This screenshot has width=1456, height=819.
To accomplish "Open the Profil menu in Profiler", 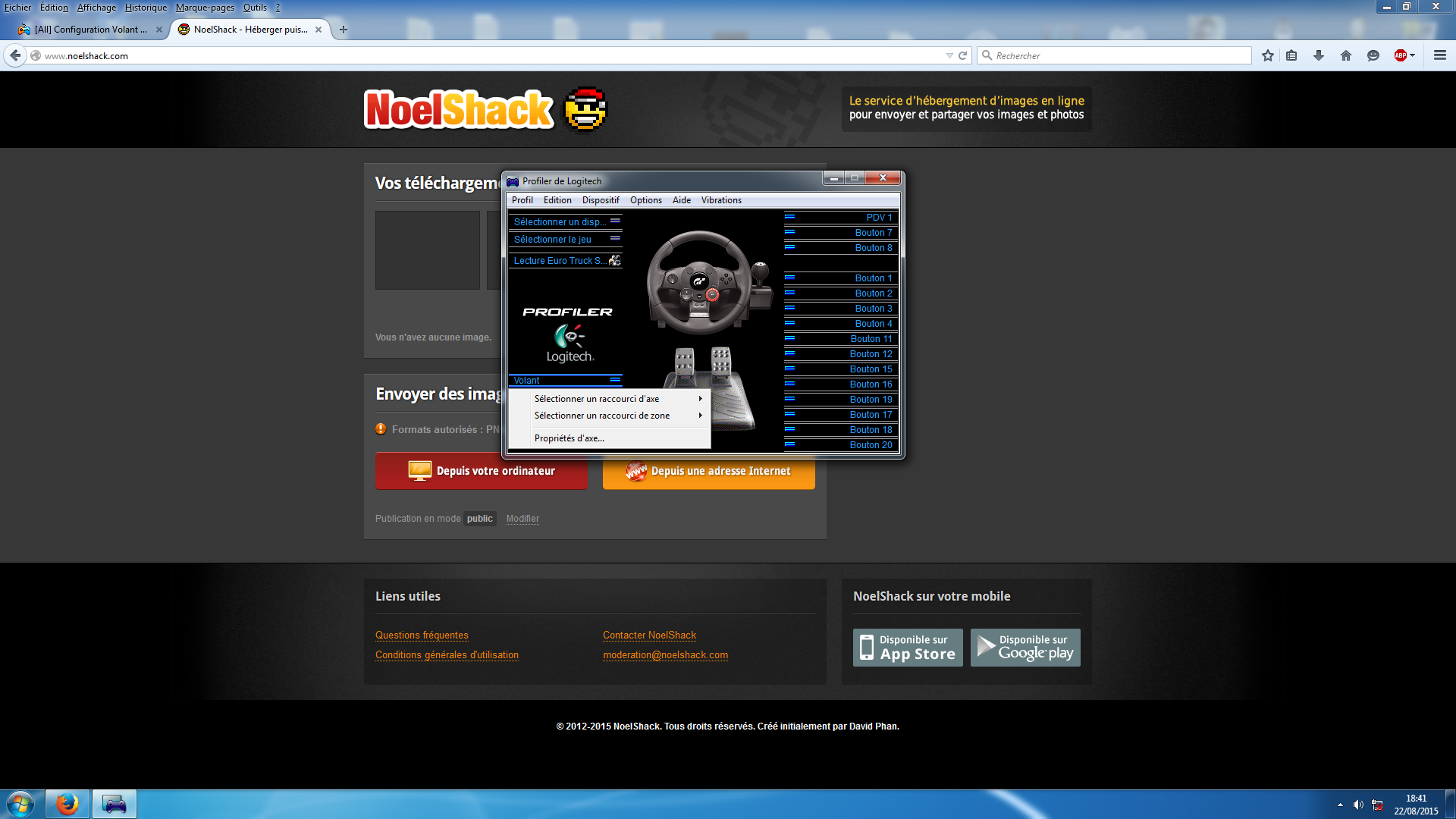I will (522, 200).
